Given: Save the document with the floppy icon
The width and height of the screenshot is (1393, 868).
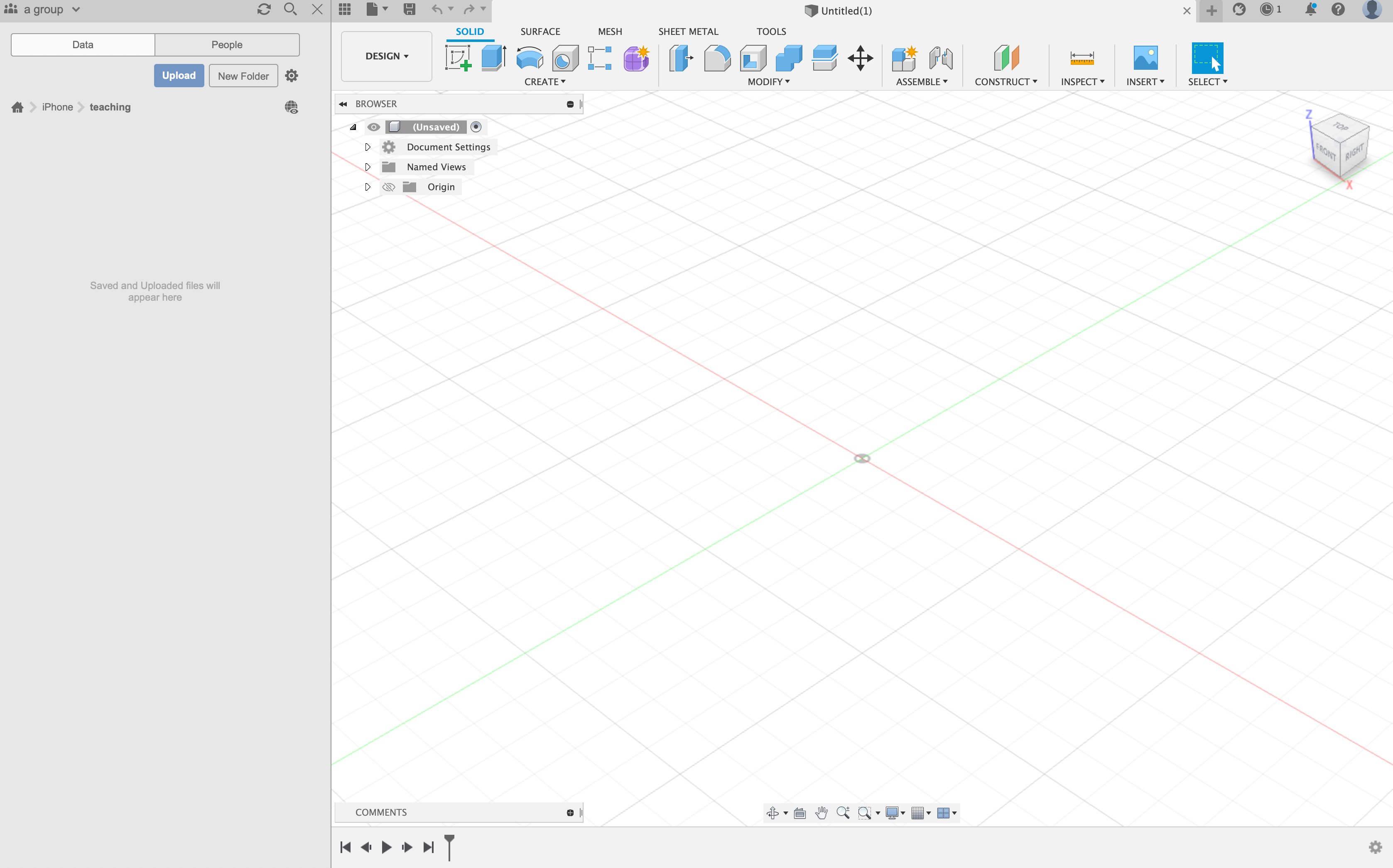Looking at the screenshot, I should pos(409,9).
